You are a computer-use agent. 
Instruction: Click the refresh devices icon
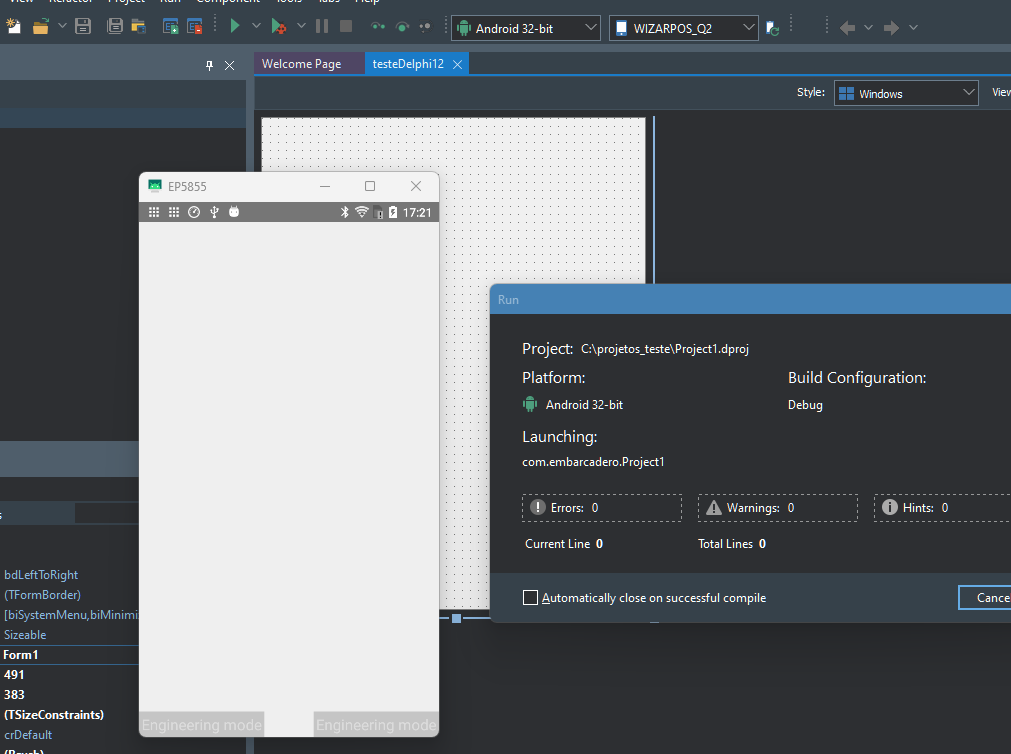click(772, 28)
